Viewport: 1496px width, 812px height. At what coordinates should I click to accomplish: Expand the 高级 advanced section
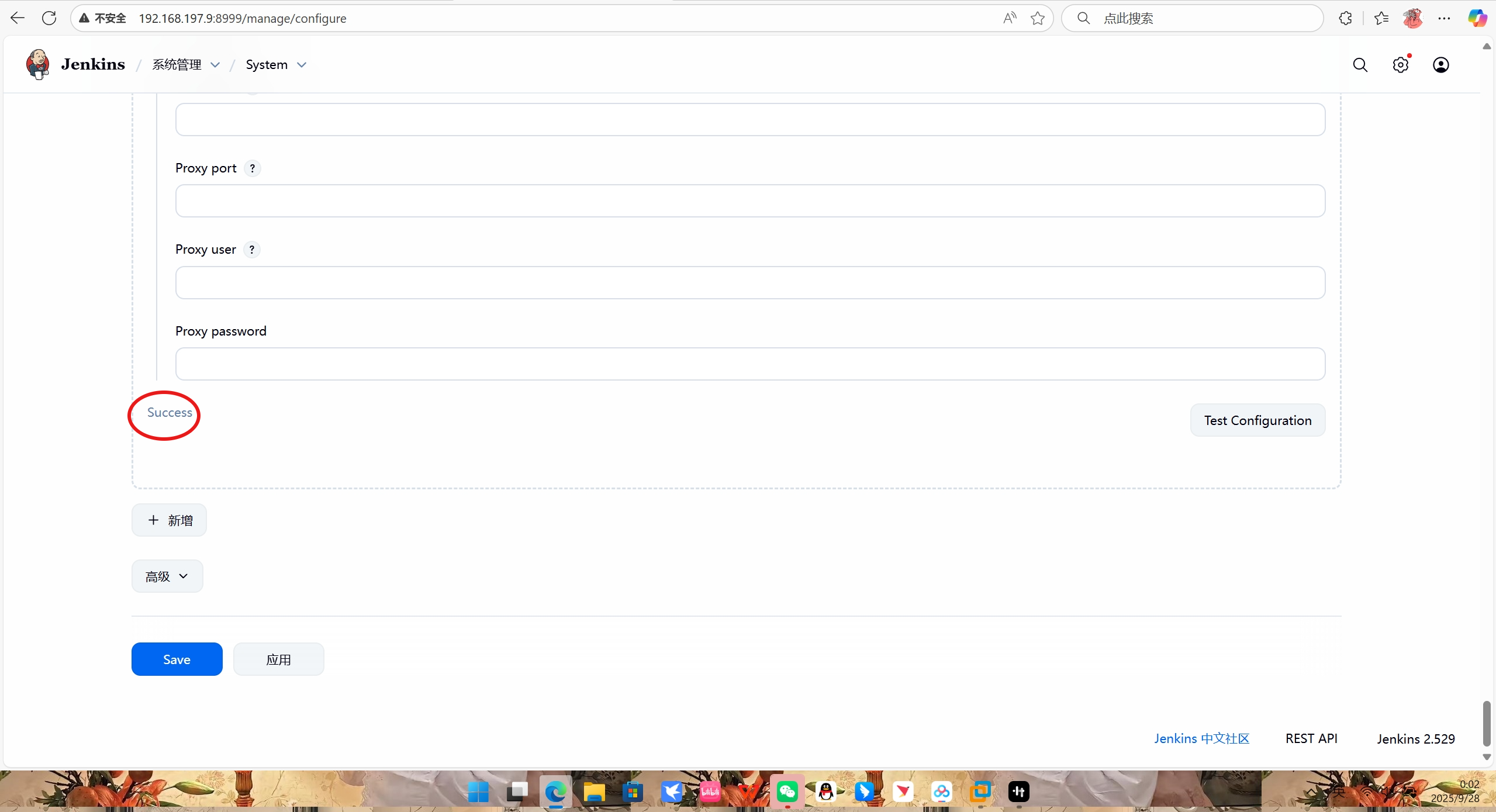[x=167, y=576]
